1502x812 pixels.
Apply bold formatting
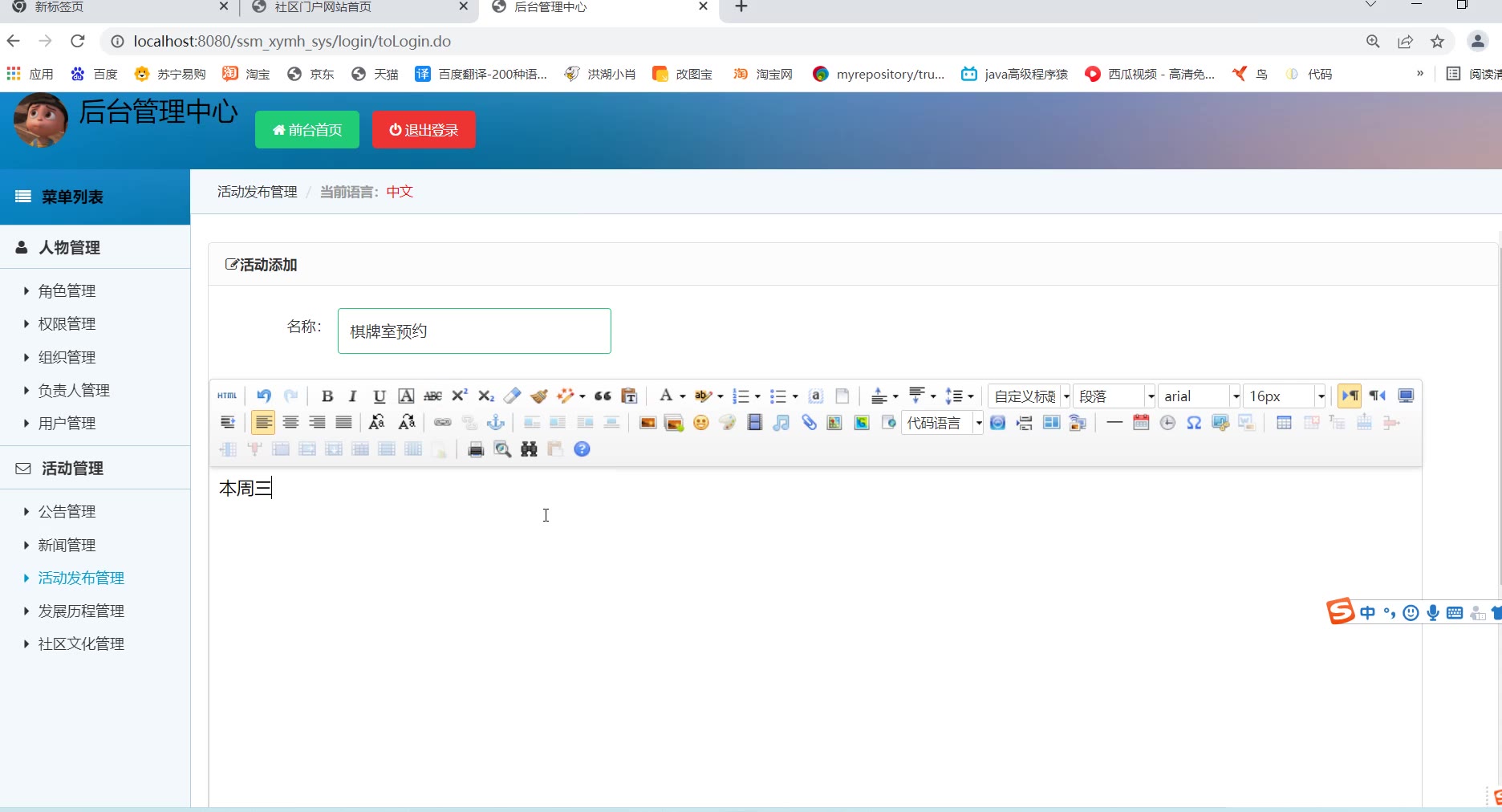(x=327, y=396)
